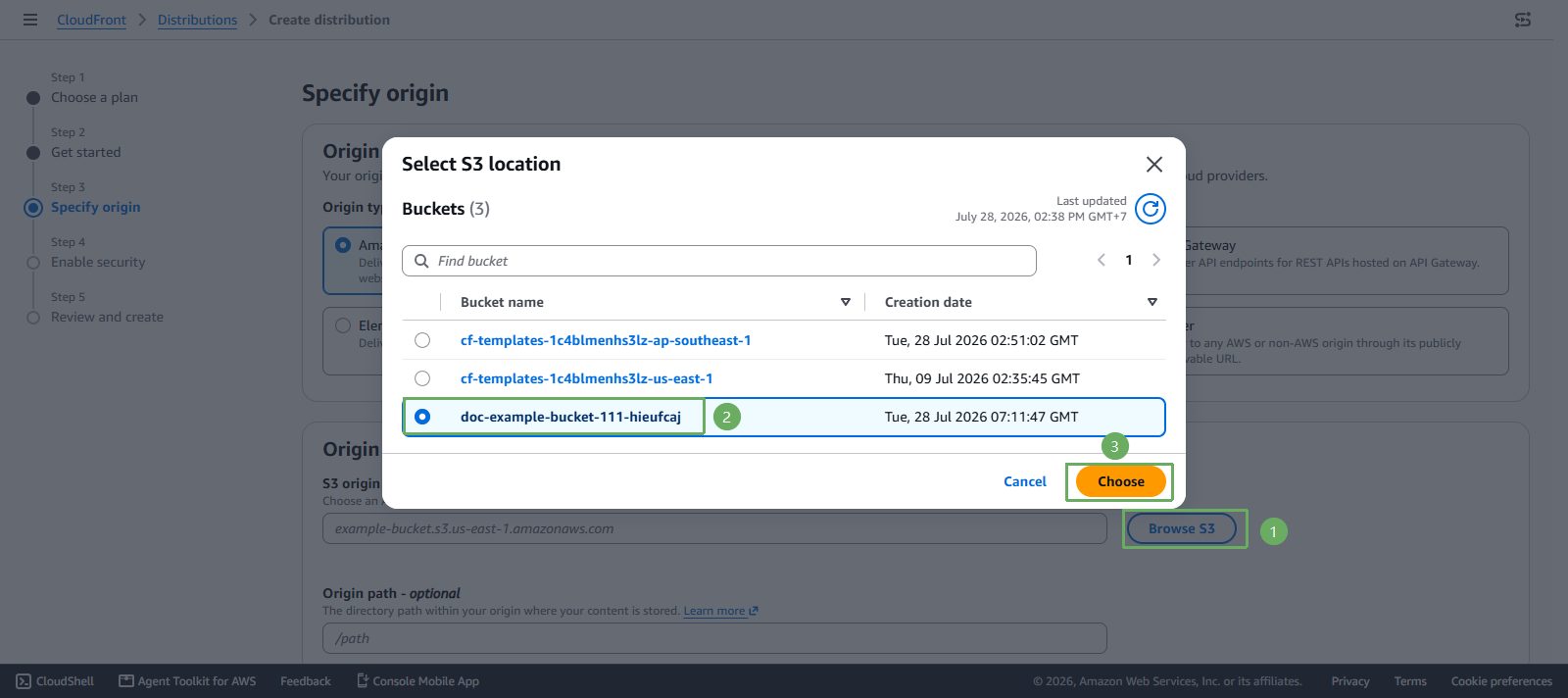Open CloudFront breadcrumb link

point(91,20)
